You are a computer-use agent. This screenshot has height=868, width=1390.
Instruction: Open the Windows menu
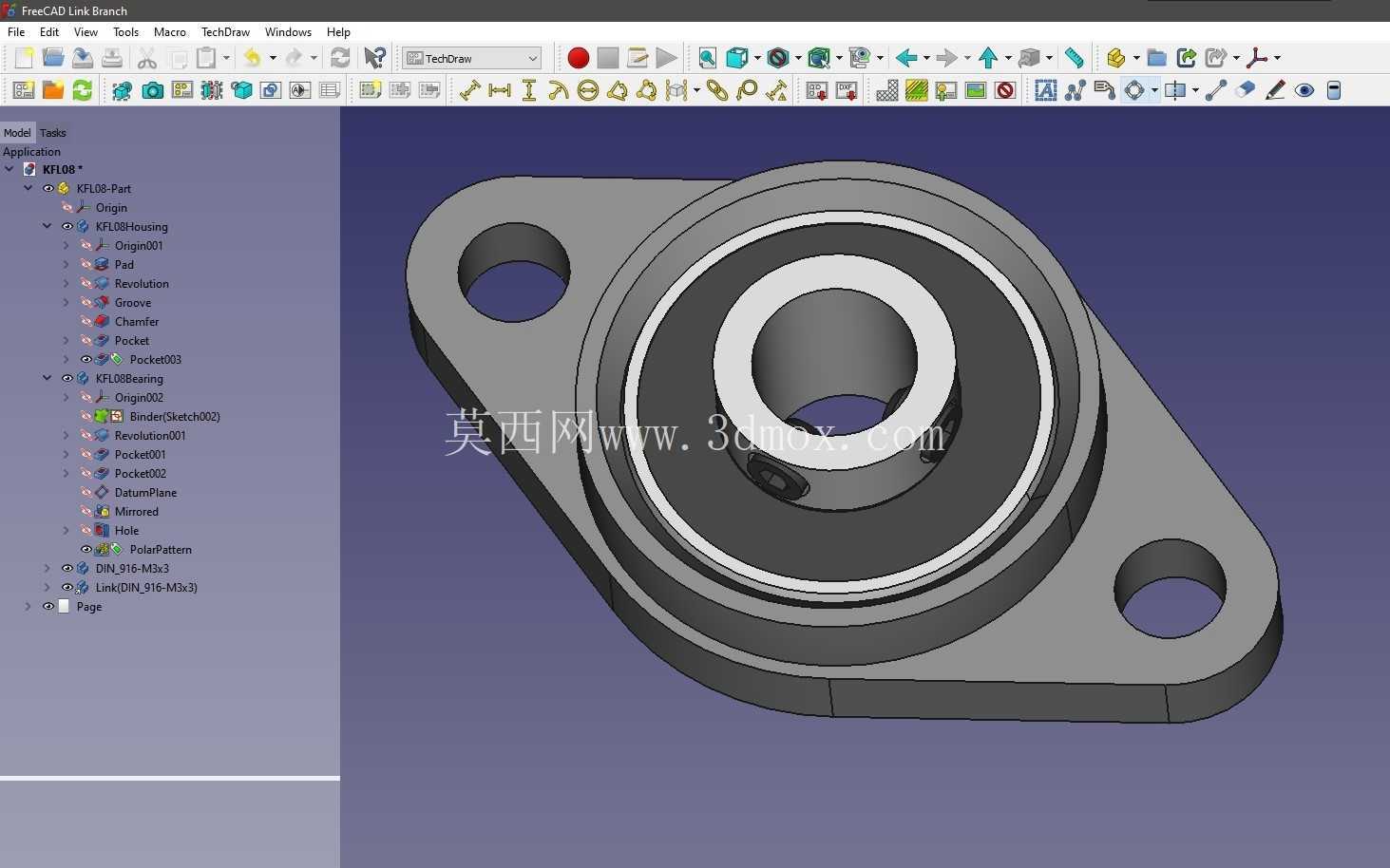tap(288, 32)
